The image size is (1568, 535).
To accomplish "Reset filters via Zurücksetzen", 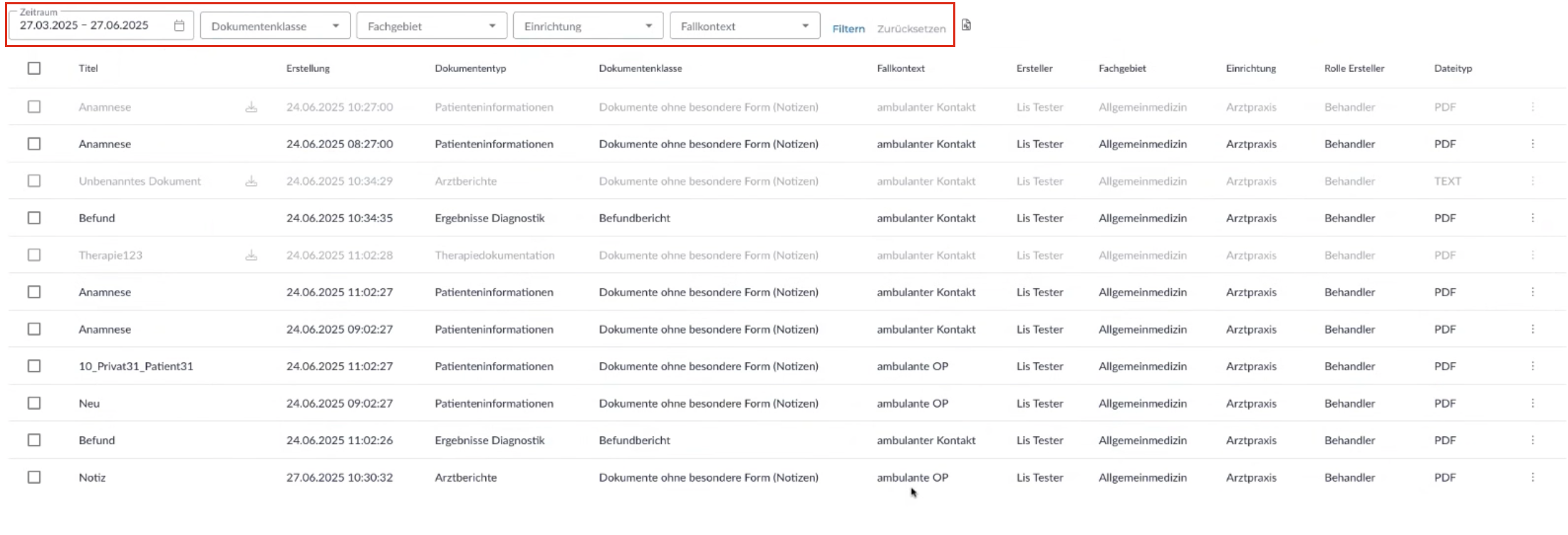I will (x=911, y=29).
